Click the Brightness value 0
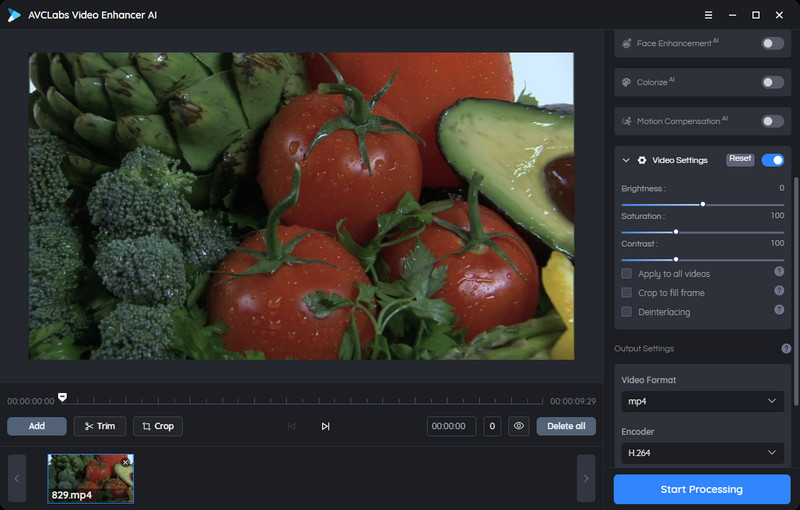 coord(782,188)
